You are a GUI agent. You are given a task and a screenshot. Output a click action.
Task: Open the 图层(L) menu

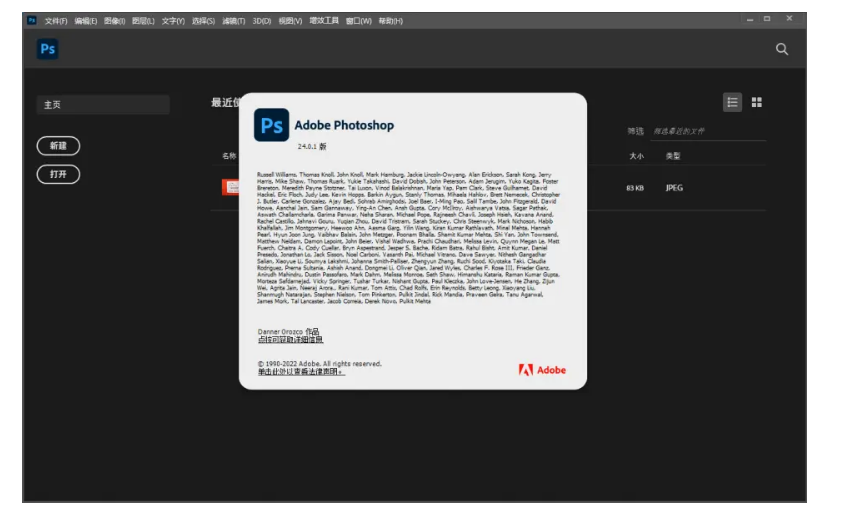143,21
